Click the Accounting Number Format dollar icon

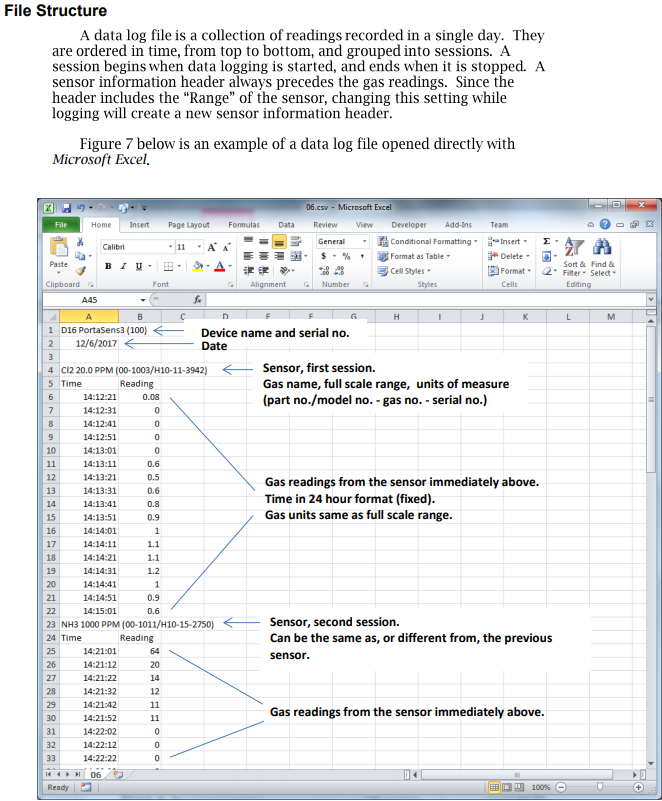323,256
